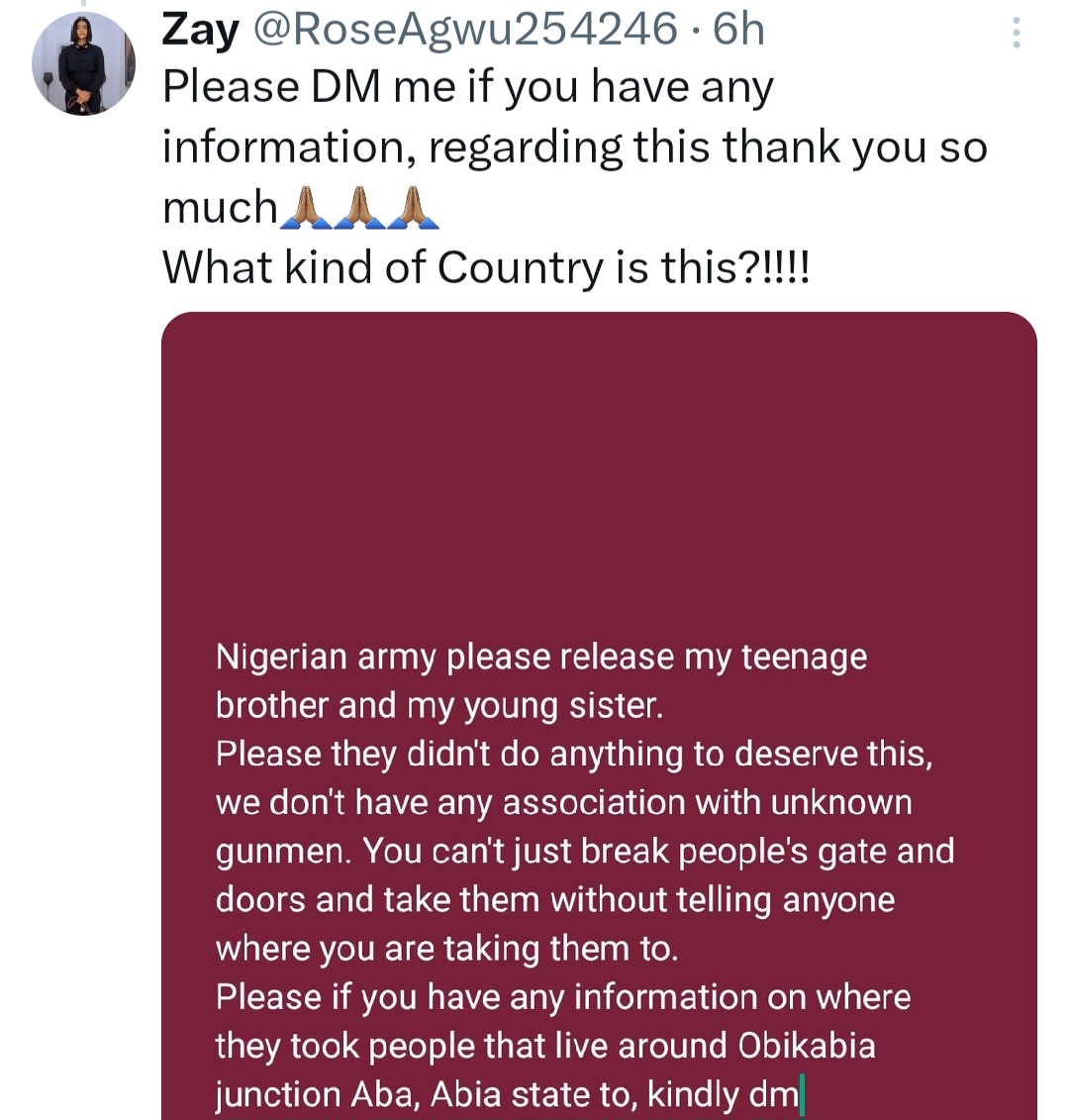Click "Please they didn't do anything" line
This screenshot has width=1069, height=1120.
tap(574, 755)
